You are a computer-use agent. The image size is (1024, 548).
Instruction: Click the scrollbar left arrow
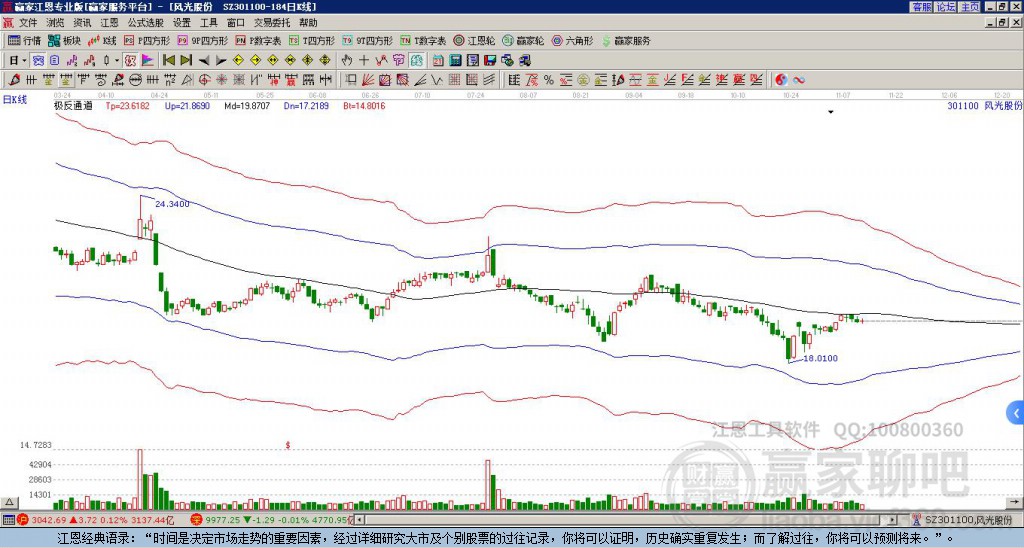click(359, 520)
